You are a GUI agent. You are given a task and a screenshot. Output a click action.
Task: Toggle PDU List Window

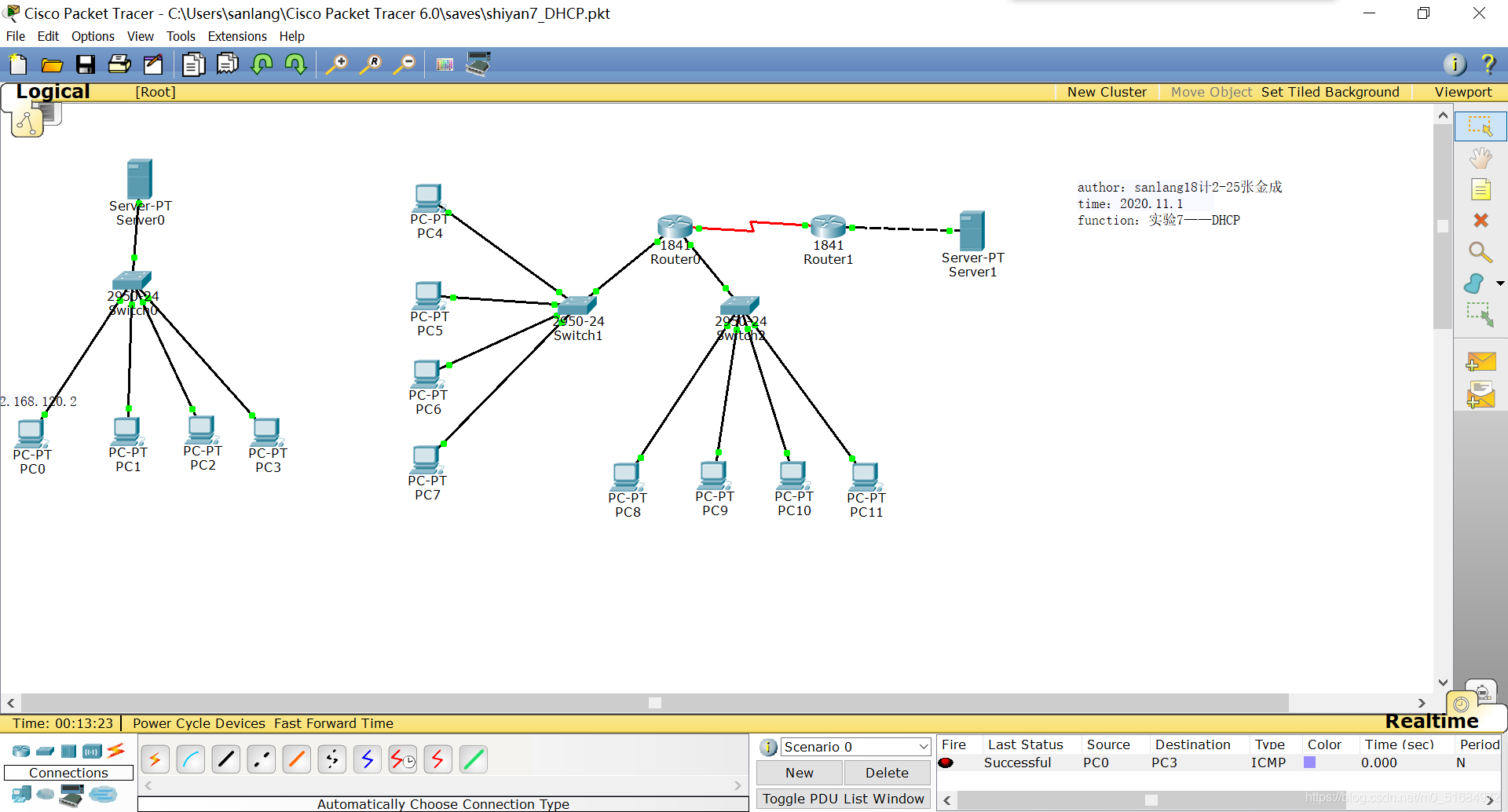tap(844, 799)
